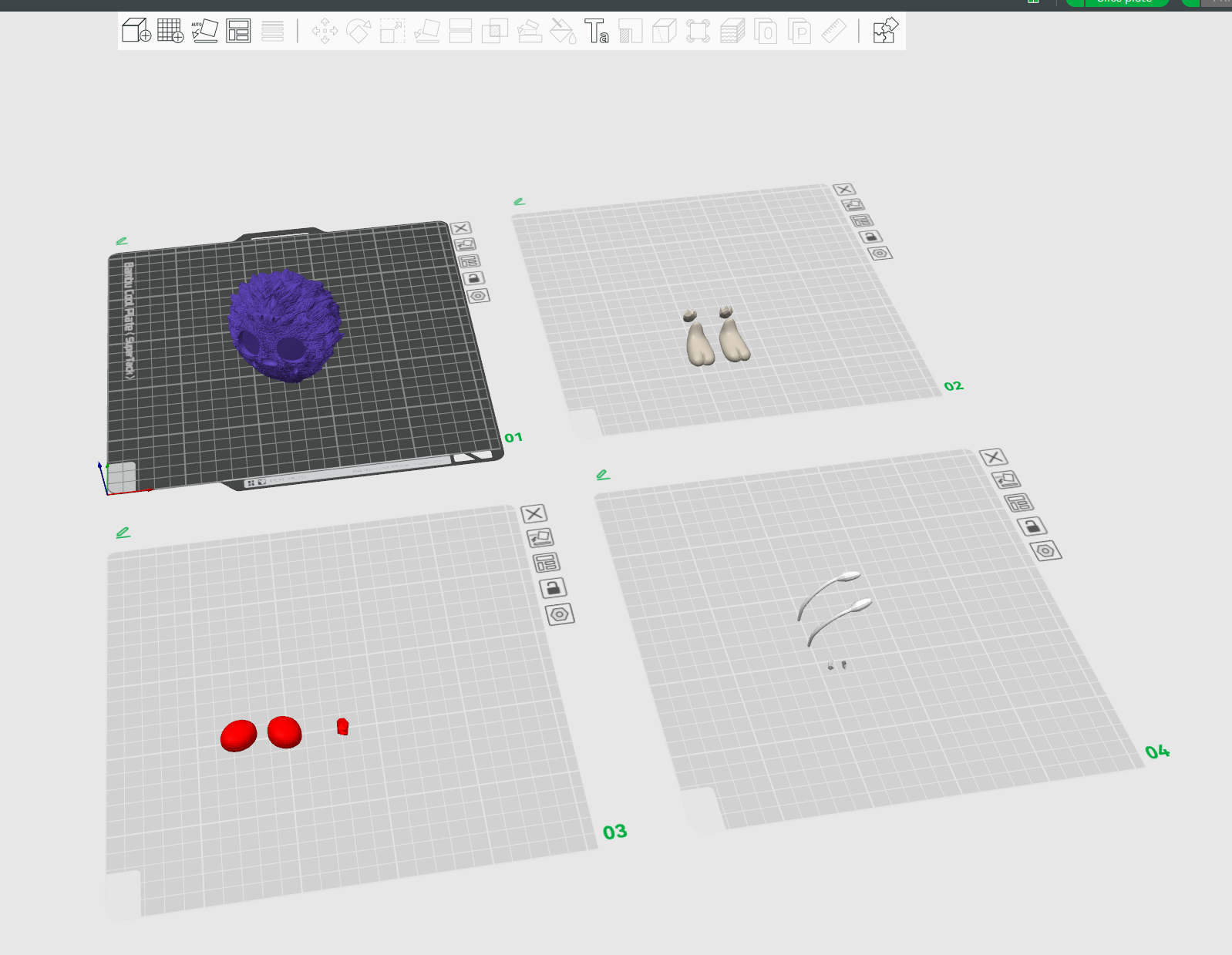Remove plate 02 with its X icon
The width and height of the screenshot is (1232, 955).
click(844, 190)
